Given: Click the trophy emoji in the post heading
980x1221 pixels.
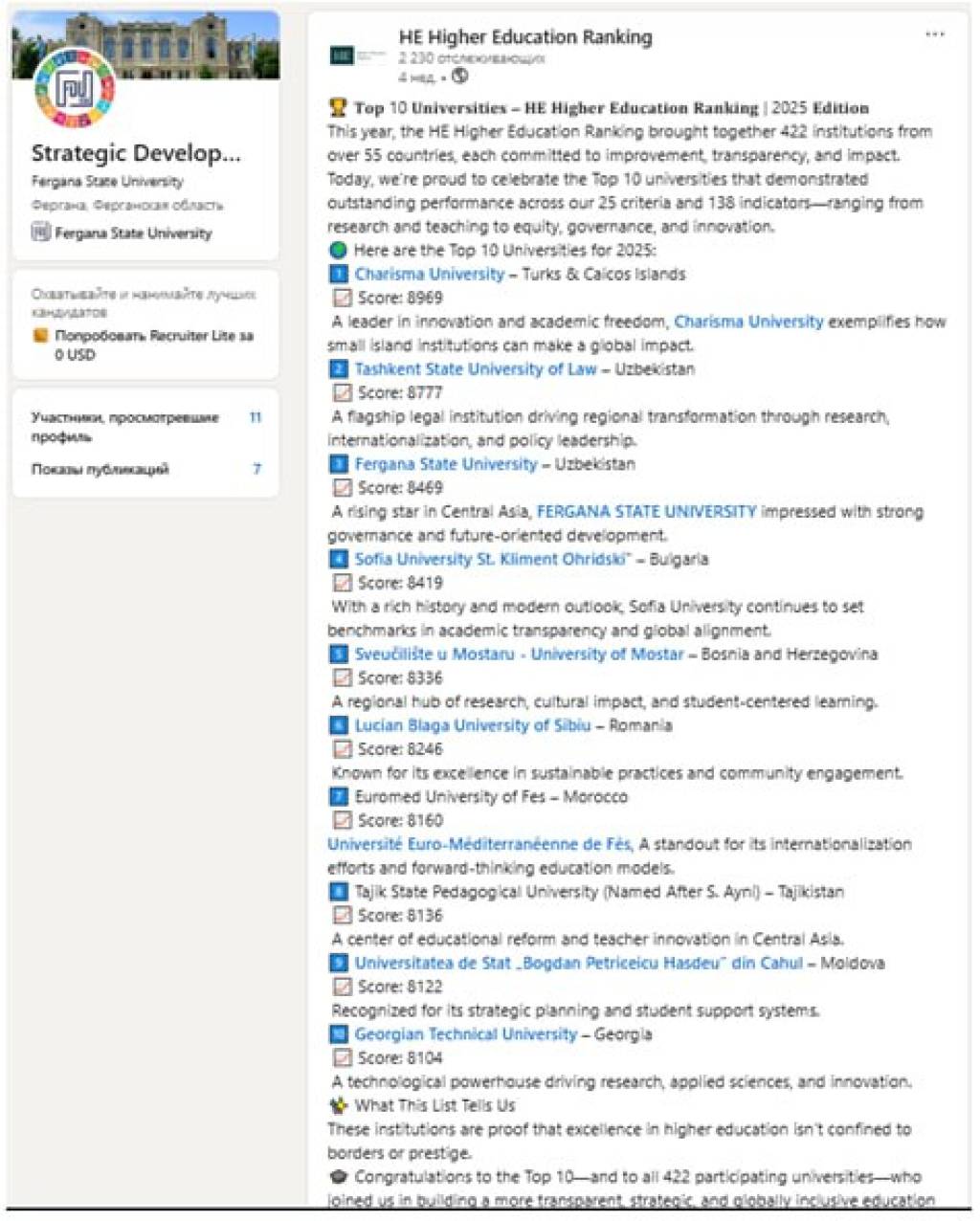Looking at the screenshot, I should click(x=337, y=107).
